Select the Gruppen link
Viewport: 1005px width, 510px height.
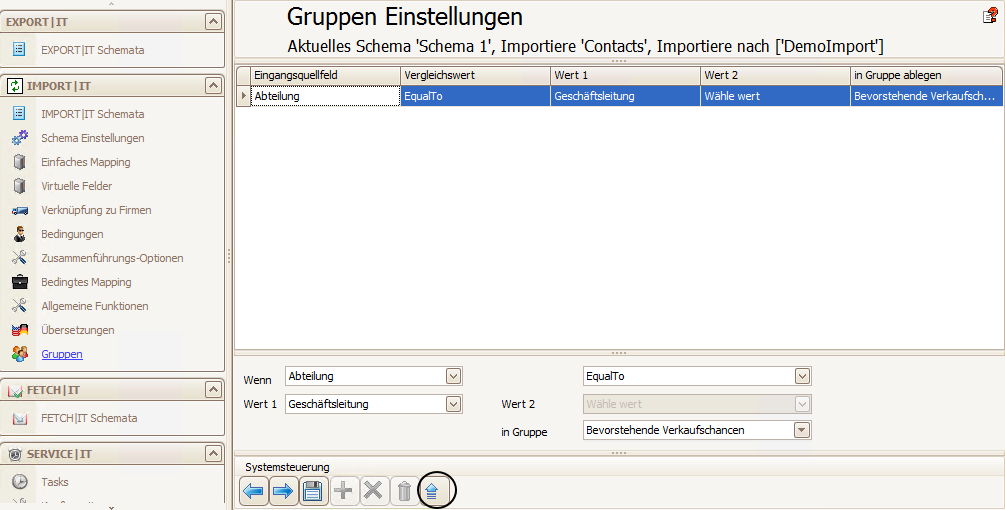[62, 354]
